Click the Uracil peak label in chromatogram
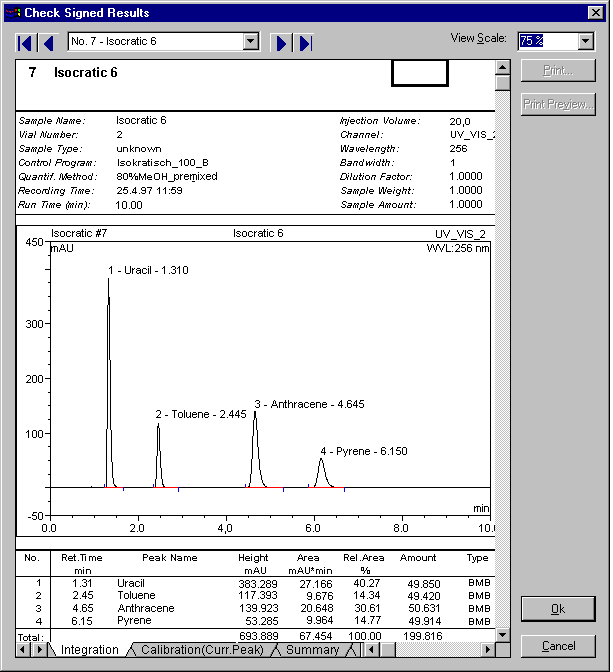Screen dimensions: 613x672 [149, 270]
